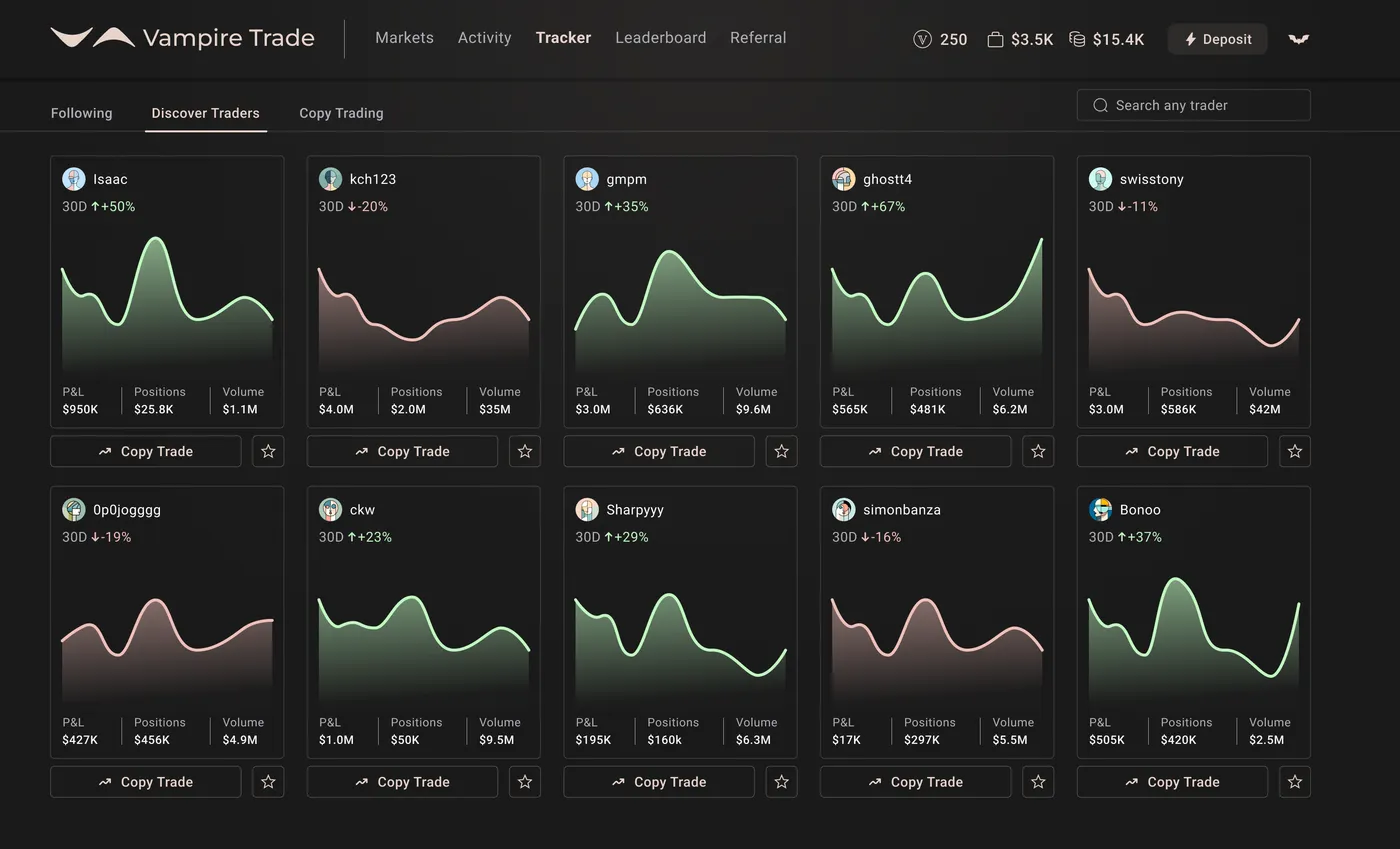Toggle the star for simonbanza
The height and width of the screenshot is (849, 1400).
[1038, 782]
